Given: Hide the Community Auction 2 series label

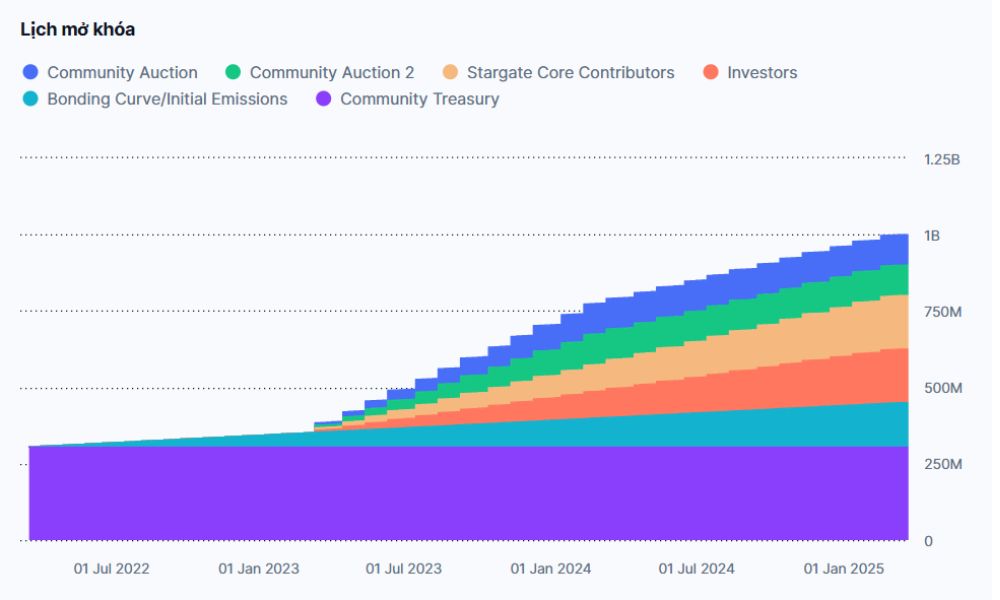Looking at the screenshot, I should click(x=331, y=72).
